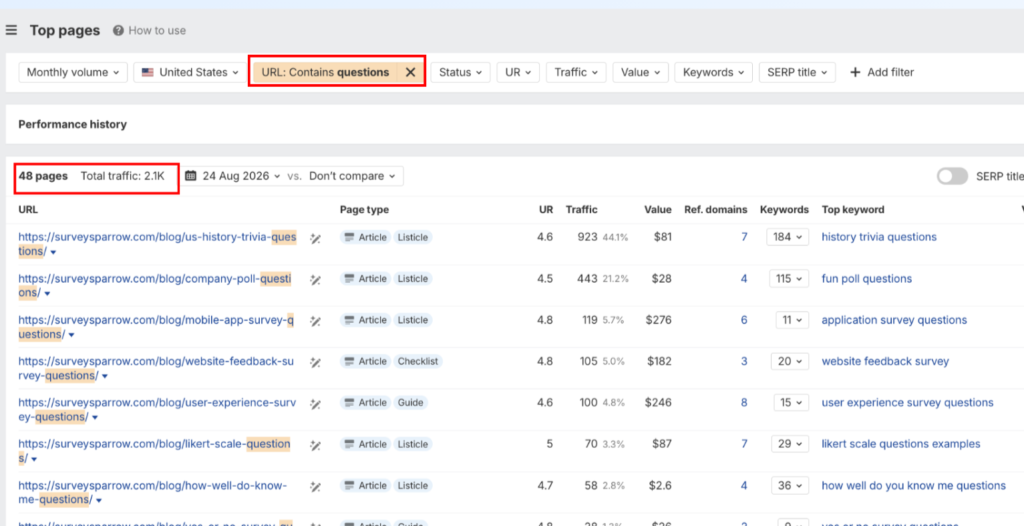
Task: Click the 8 ref. domains in user experience row
Action: point(744,403)
